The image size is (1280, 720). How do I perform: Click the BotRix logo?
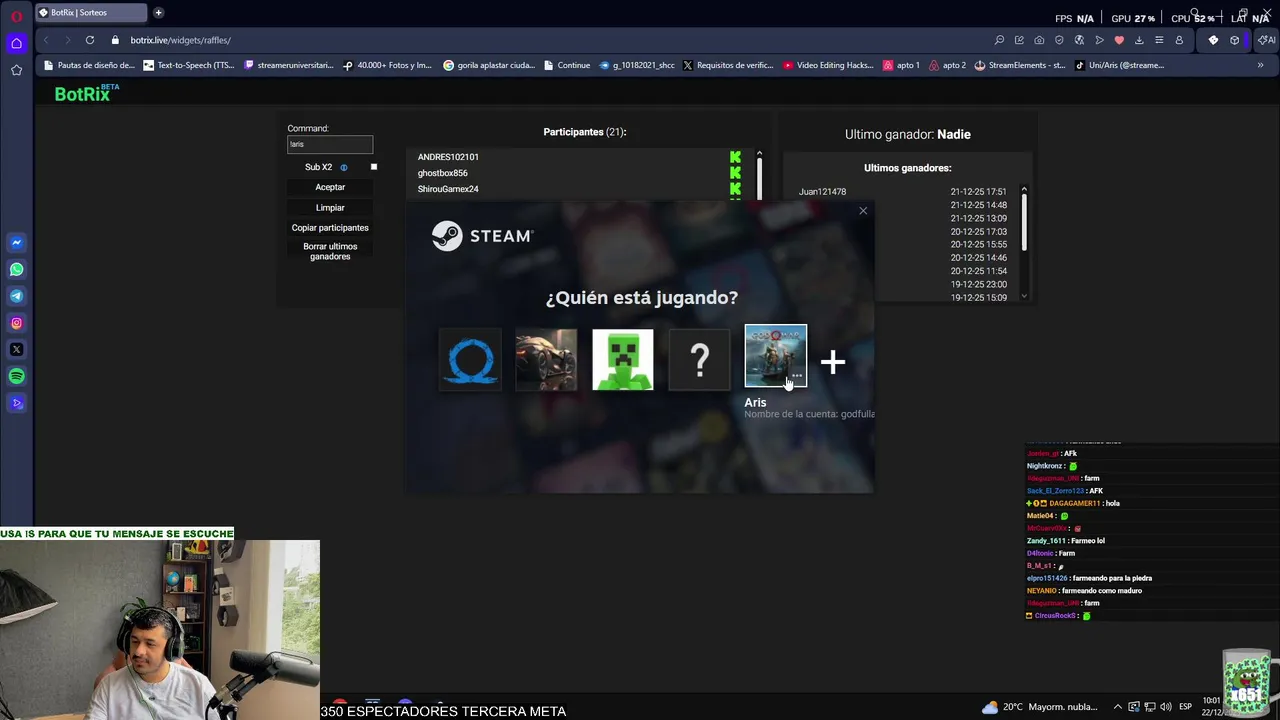86,93
